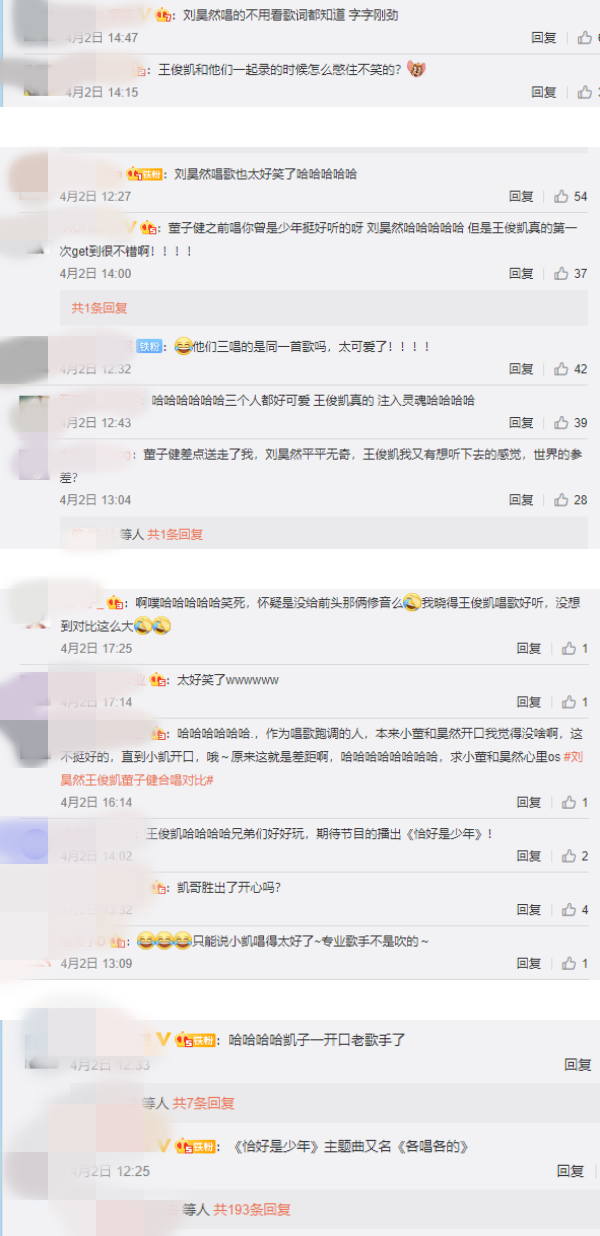600x1236 pixels.
Task: Expand 共1条回复 under the 14:00 comment
Action: pos(99,308)
